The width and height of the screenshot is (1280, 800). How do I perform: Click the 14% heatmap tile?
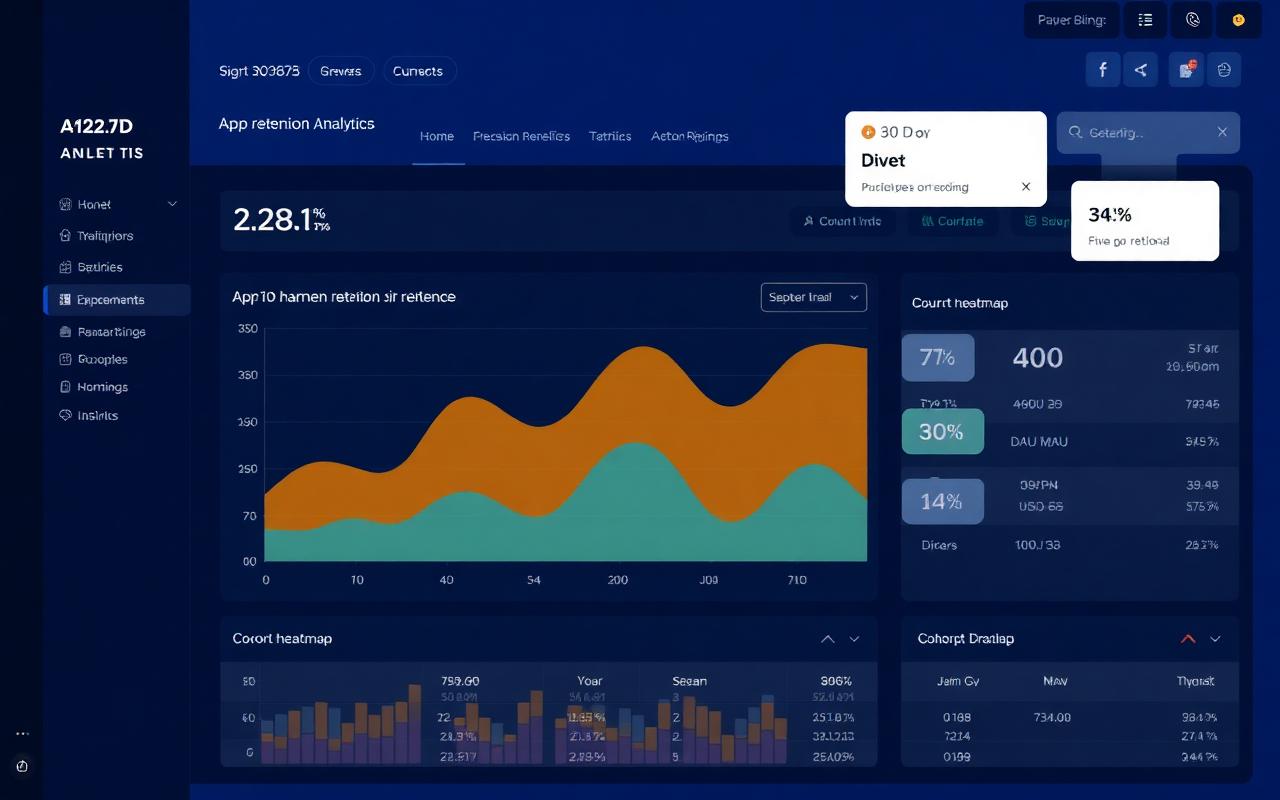coord(942,501)
